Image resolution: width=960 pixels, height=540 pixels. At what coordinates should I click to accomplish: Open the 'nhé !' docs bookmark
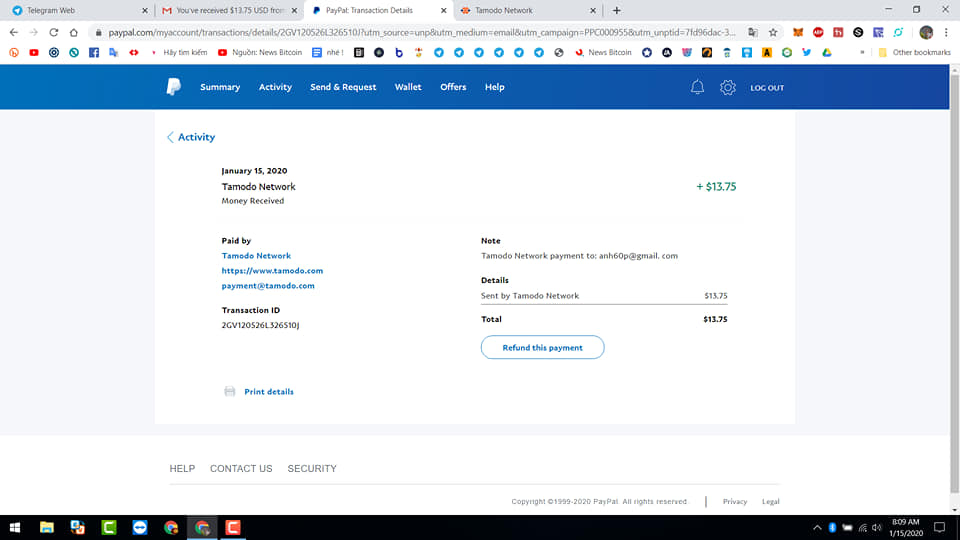[328, 53]
